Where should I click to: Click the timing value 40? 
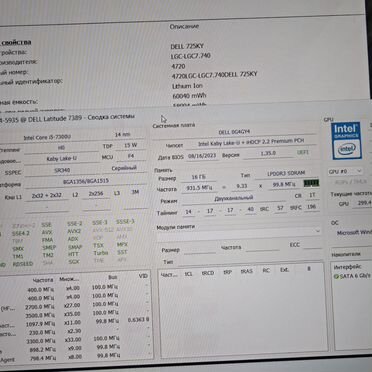click(251, 209)
